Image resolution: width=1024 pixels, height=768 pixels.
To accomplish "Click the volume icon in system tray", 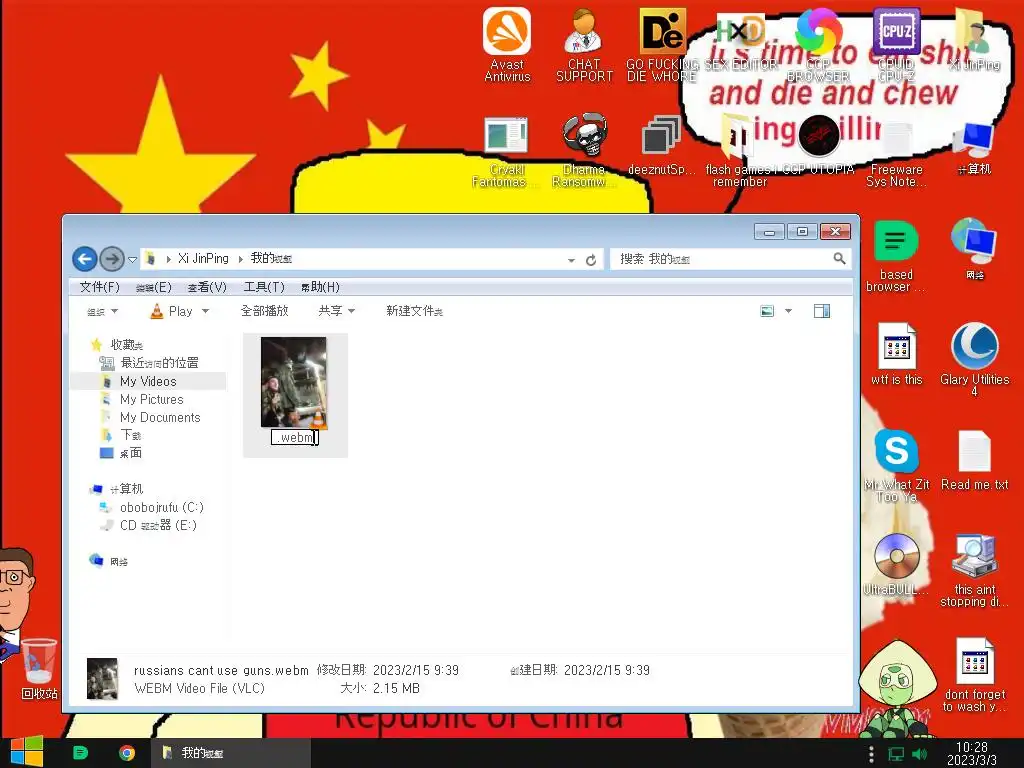I will point(919,754).
